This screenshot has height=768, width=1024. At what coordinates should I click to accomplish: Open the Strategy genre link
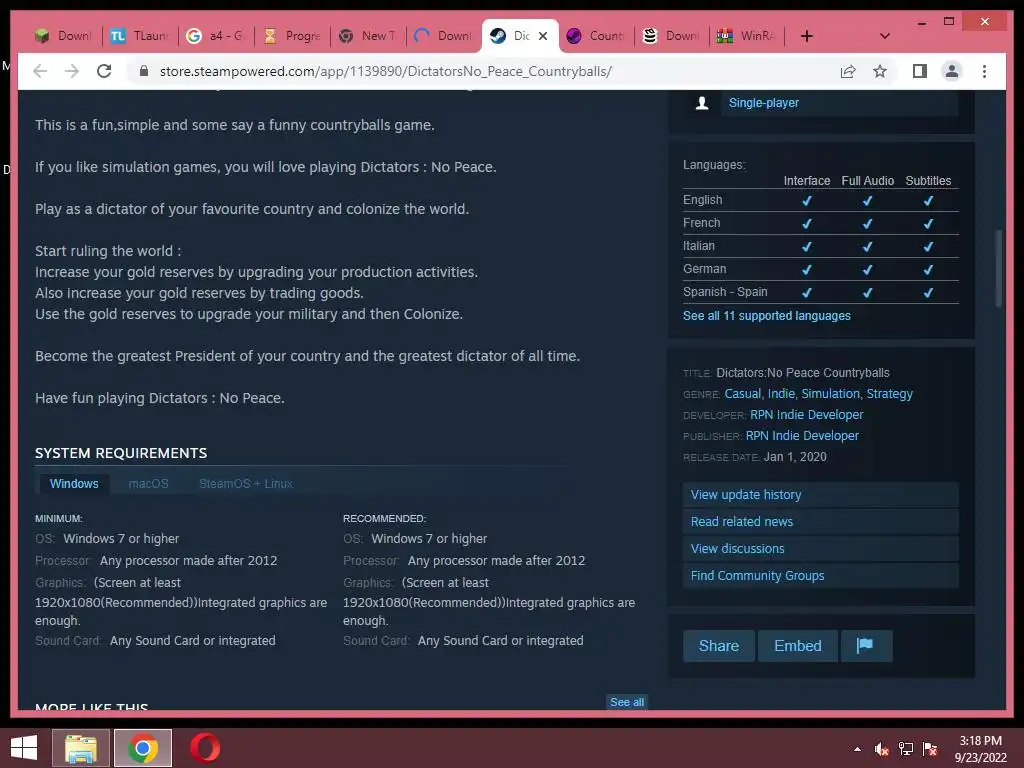pyautogui.click(x=889, y=394)
